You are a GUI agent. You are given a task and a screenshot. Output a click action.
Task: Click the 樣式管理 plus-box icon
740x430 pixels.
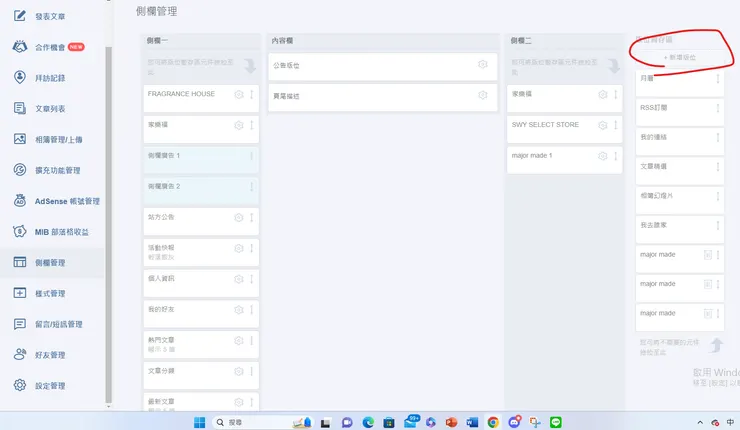click(20, 293)
